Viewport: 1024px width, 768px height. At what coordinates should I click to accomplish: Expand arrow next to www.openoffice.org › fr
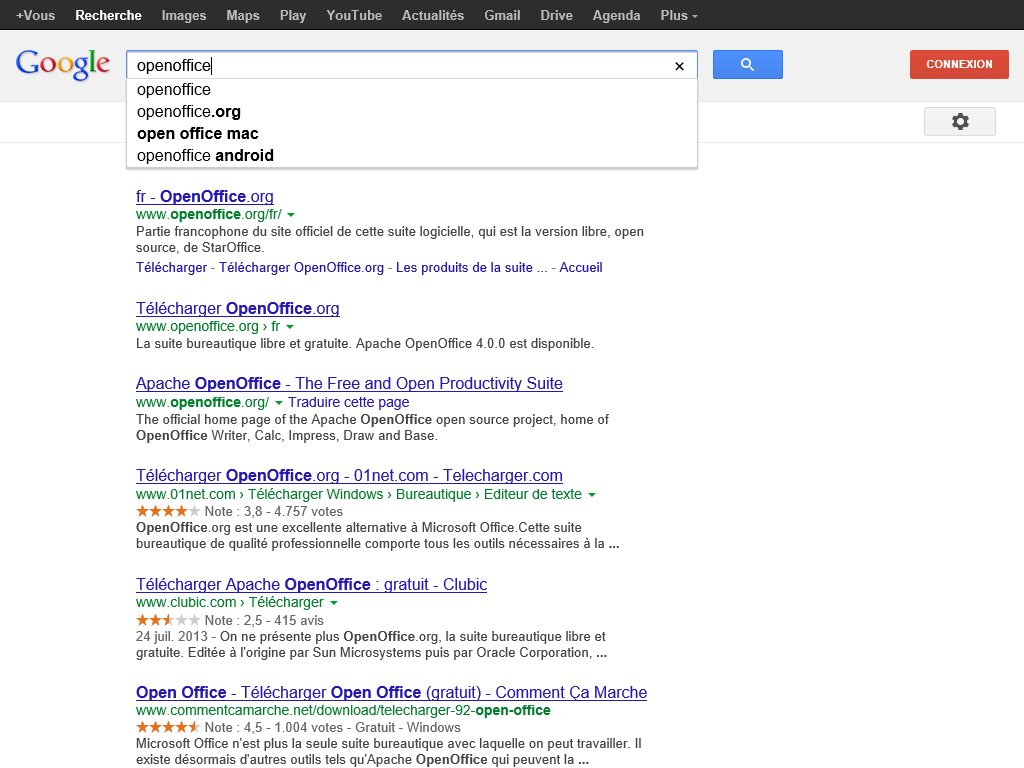tap(290, 327)
